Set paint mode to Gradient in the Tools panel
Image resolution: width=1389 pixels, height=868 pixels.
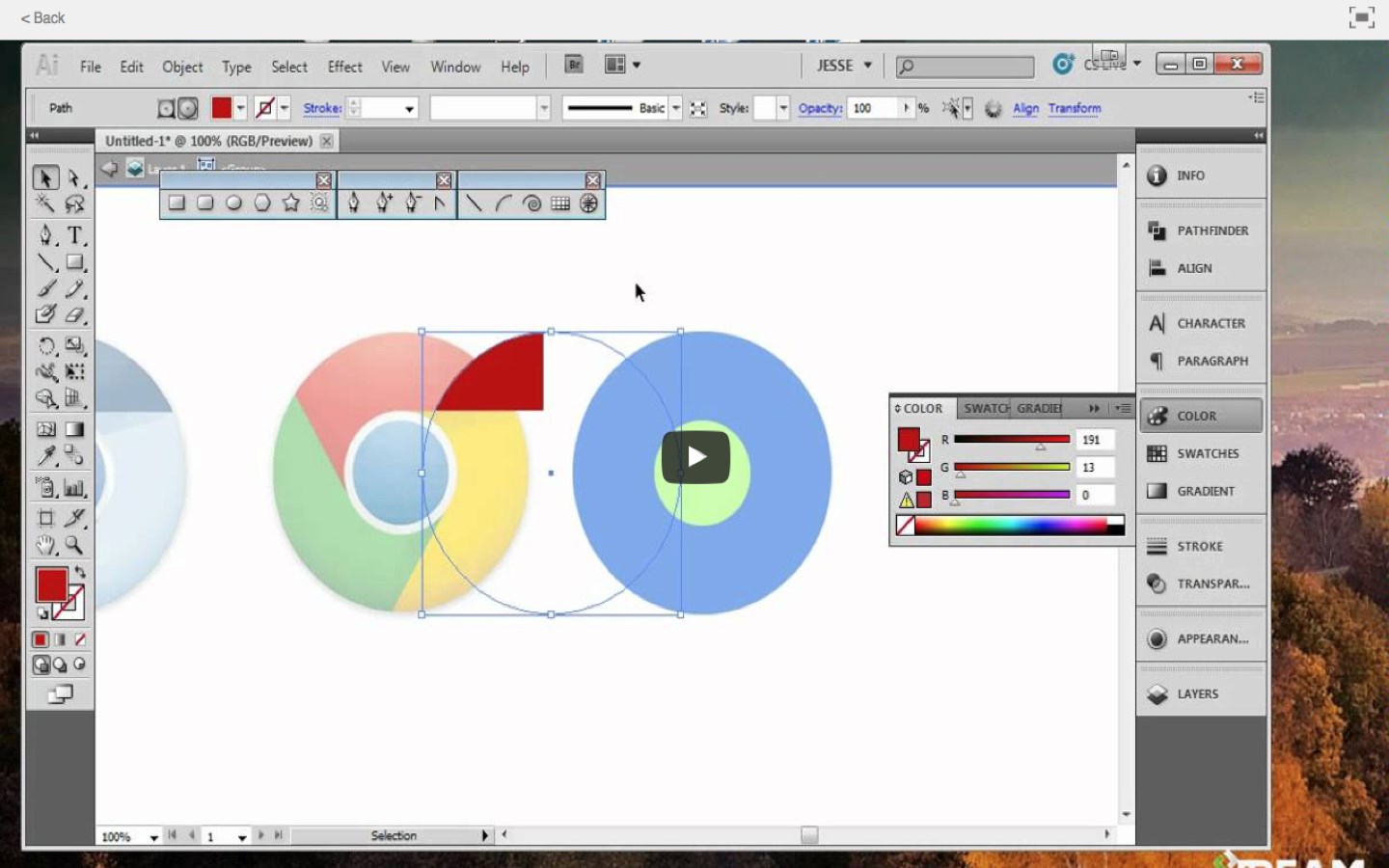pos(60,639)
